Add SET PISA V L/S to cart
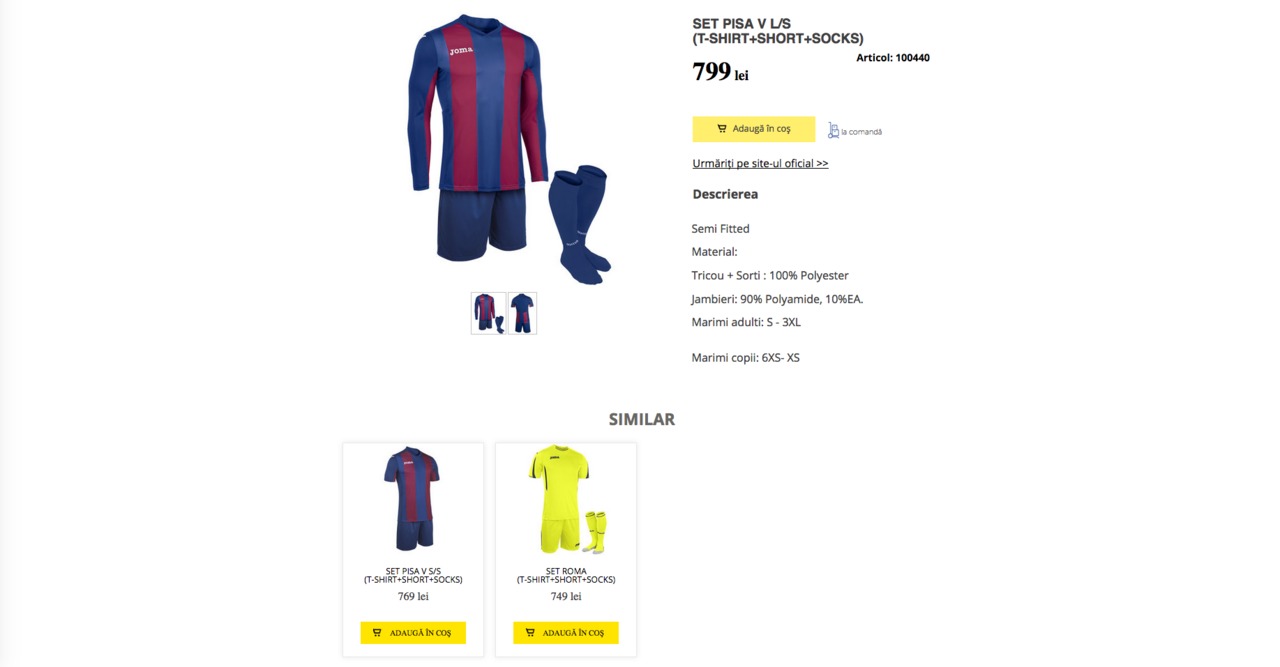 coord(753,129)
